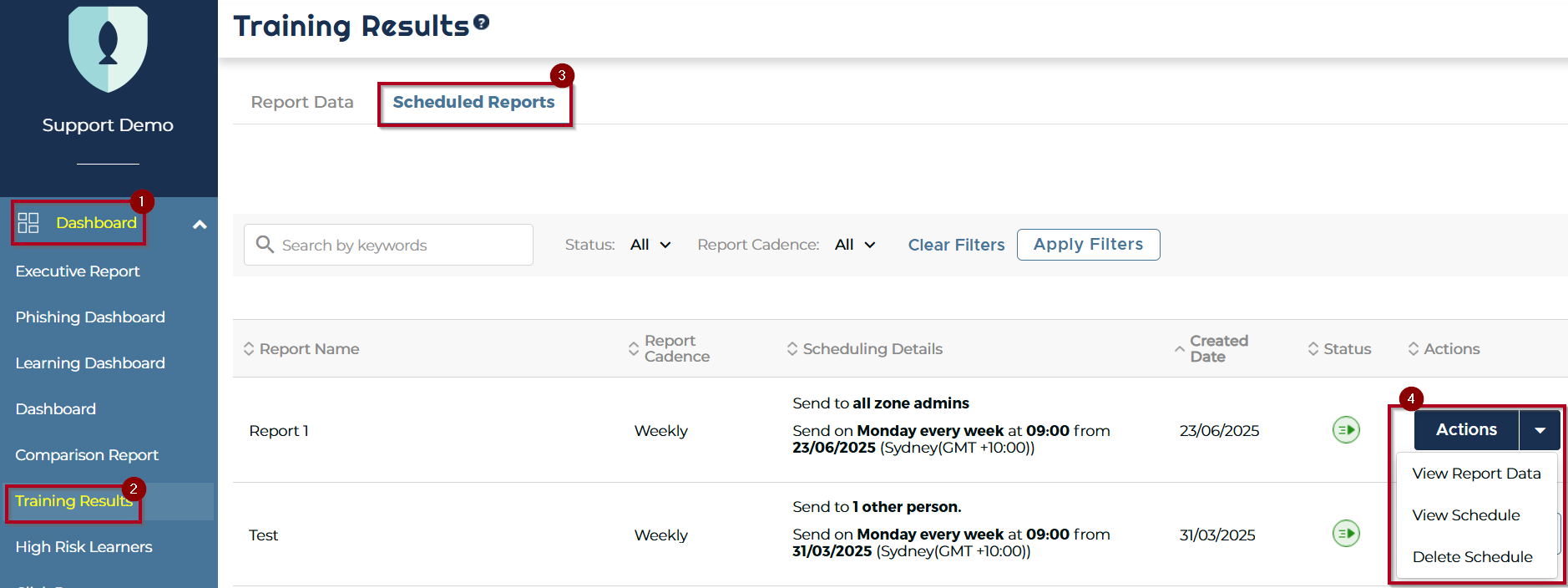Click the search magnifier icon
Image resolution: width=1568 pixels, height=588 pixels.
[x=265, y=244]
